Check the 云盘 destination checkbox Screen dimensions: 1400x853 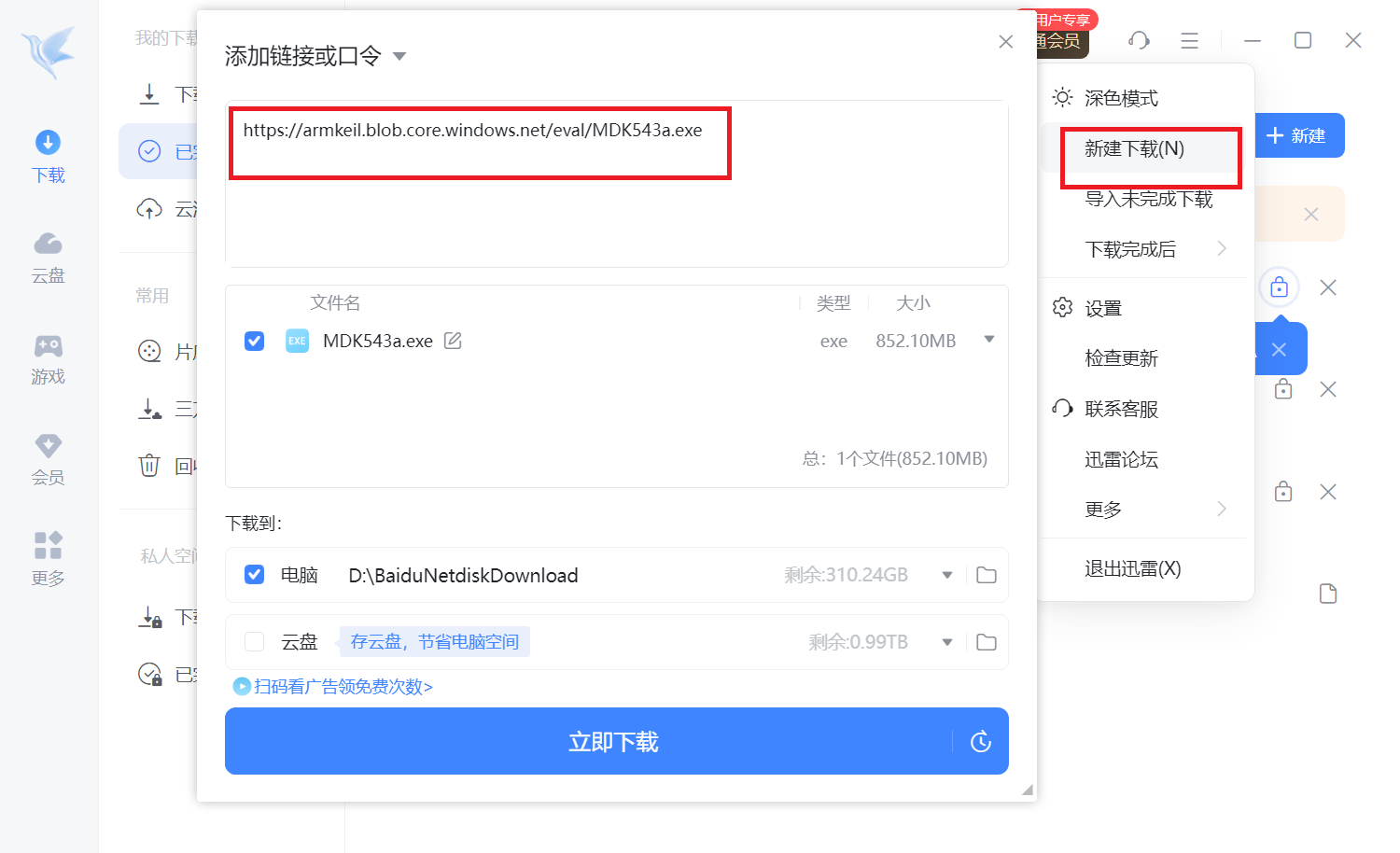pyautogui.click(x=254, y=642)
